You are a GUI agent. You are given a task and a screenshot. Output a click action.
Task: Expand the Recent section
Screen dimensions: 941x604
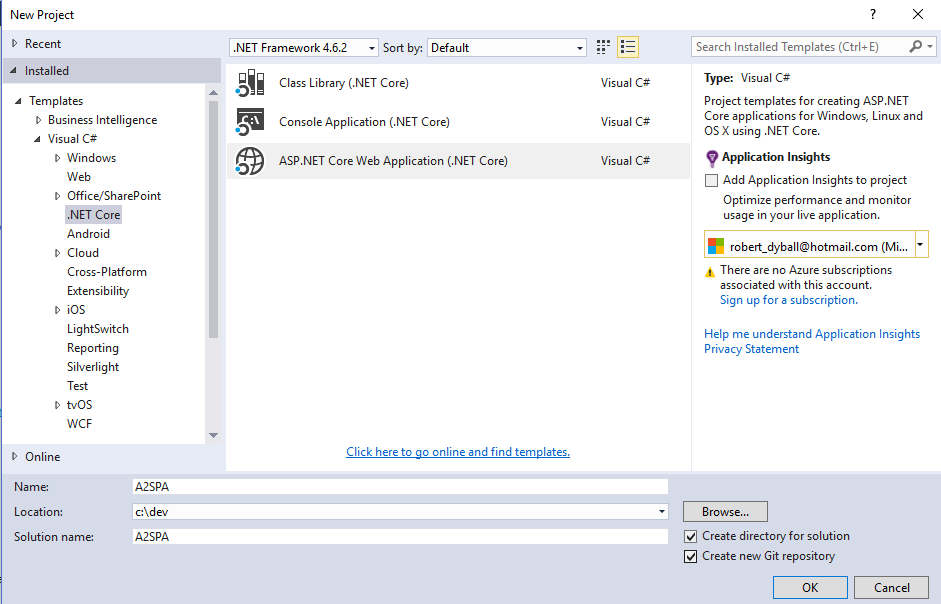[14, 43]
